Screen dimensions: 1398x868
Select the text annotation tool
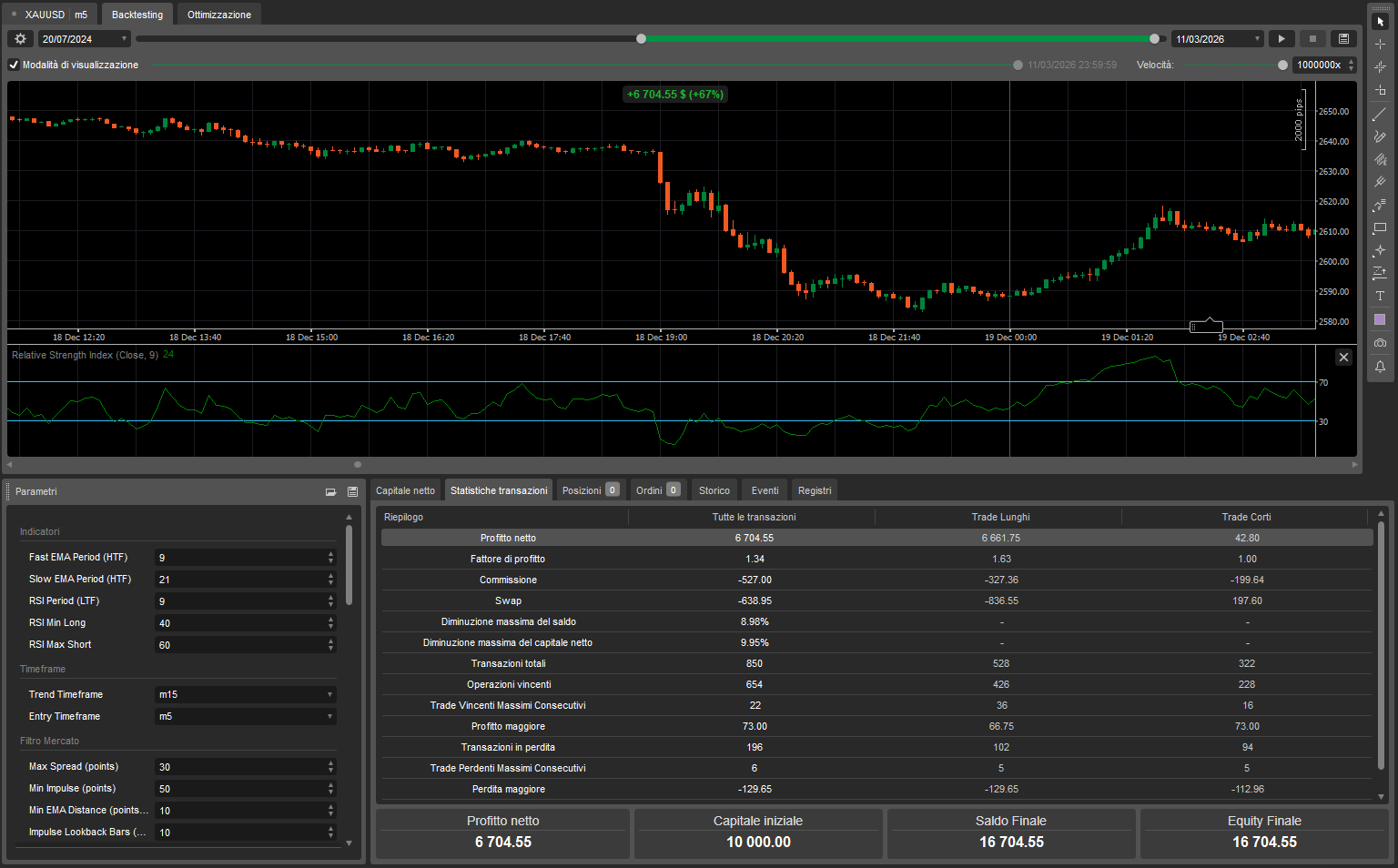point(1380,296)
